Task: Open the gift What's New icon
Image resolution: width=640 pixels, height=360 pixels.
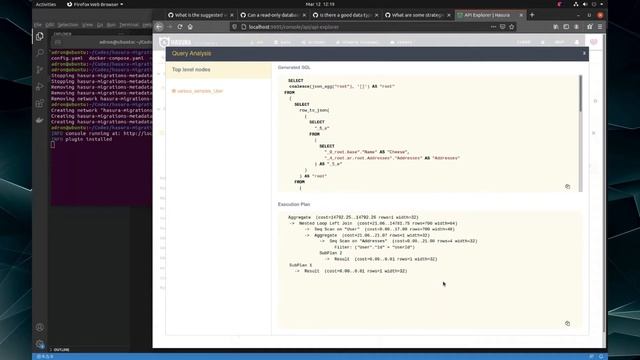Action: coord(589,27)
